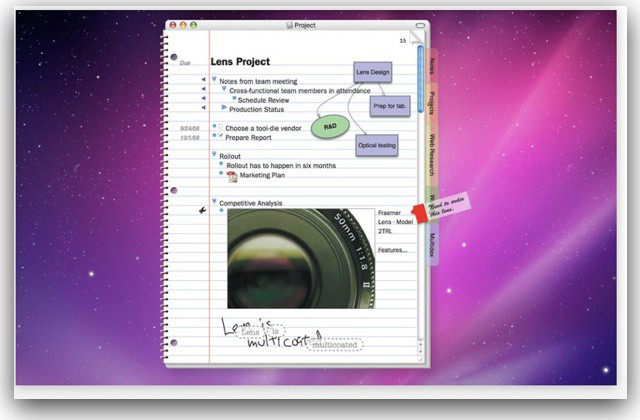
Task: Select the Prep for fab. diagram box
Action: 390,106
